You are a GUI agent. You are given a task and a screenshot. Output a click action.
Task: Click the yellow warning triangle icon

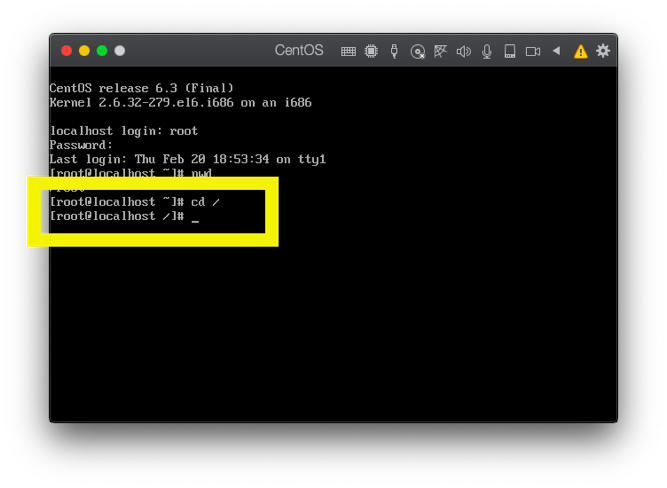click(580, 51)
